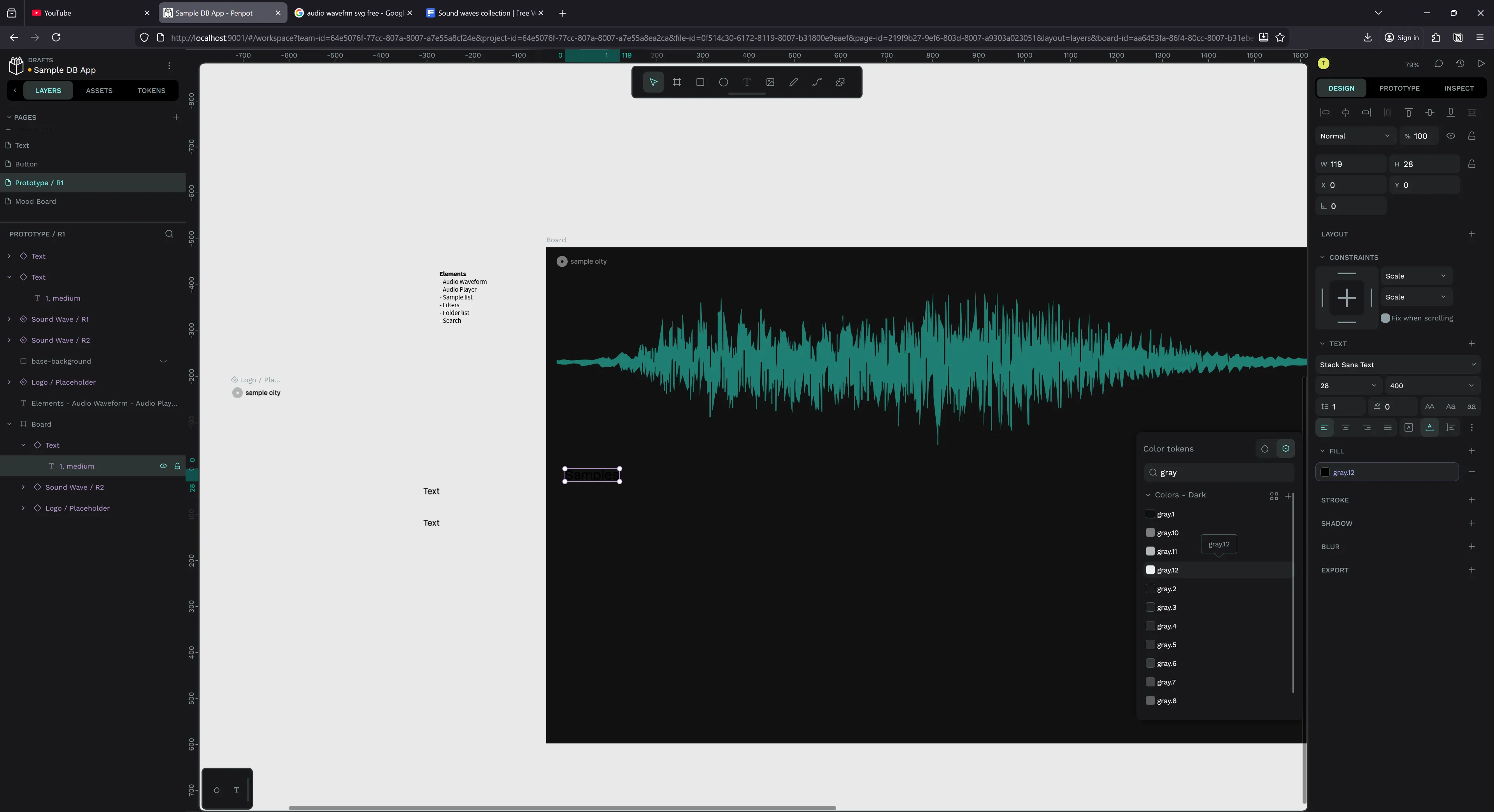Click the color tokens search field
The height and width of the screenshot is (812, 1494).
click(x=1224, y=472)
